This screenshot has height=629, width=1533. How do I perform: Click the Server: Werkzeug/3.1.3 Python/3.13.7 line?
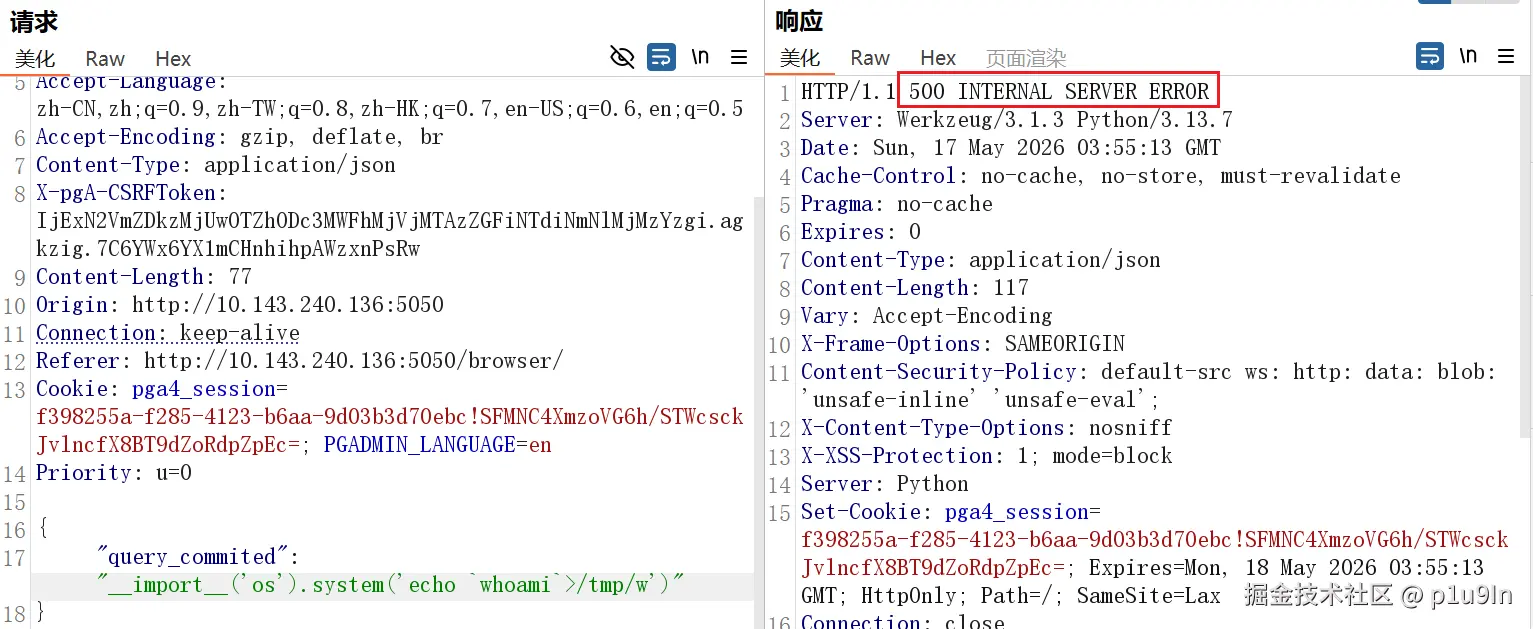click(x=1016, y=120)
